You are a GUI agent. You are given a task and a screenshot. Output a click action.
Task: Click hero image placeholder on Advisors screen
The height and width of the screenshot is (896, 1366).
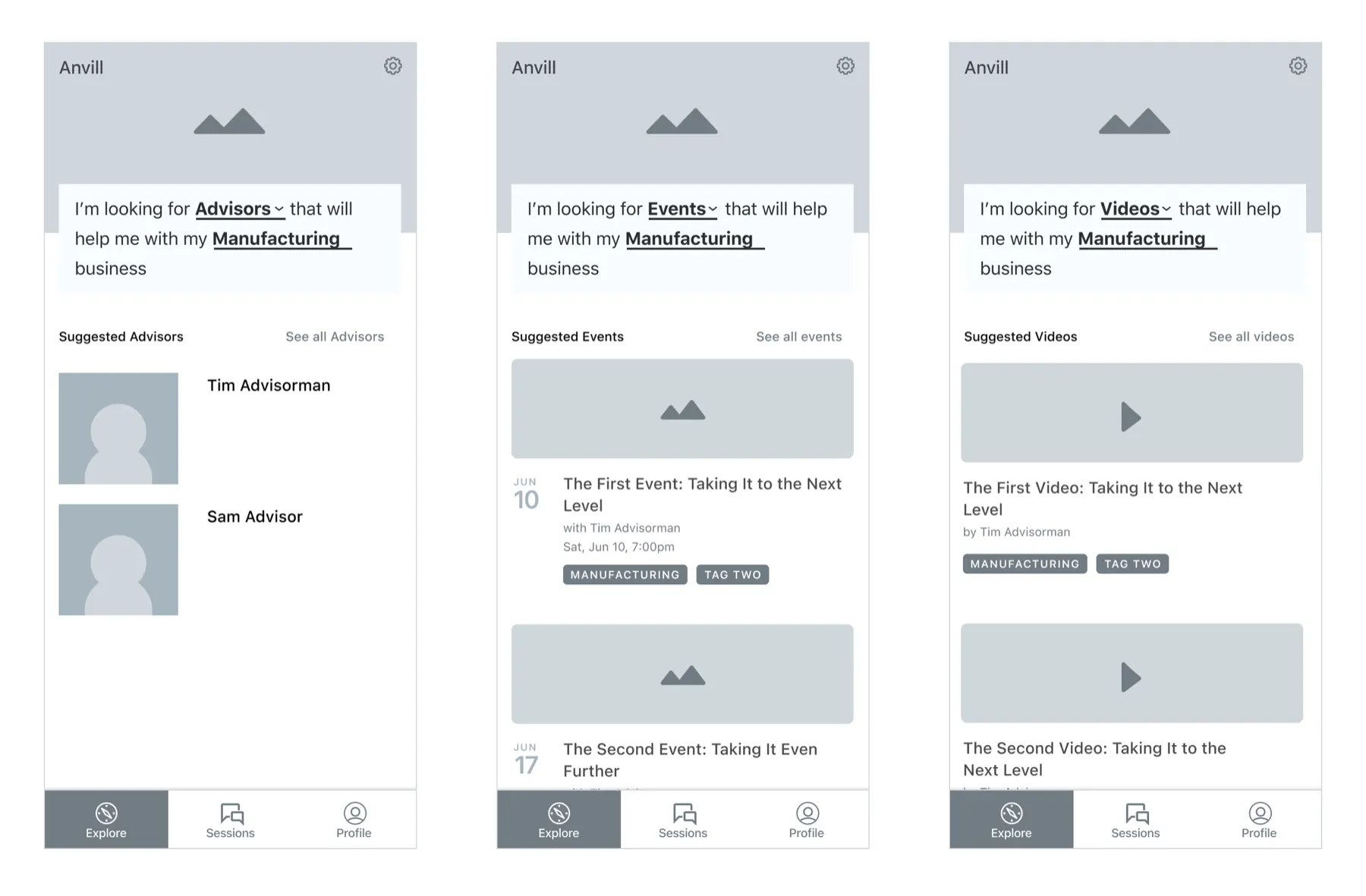(x=229, y=121)
